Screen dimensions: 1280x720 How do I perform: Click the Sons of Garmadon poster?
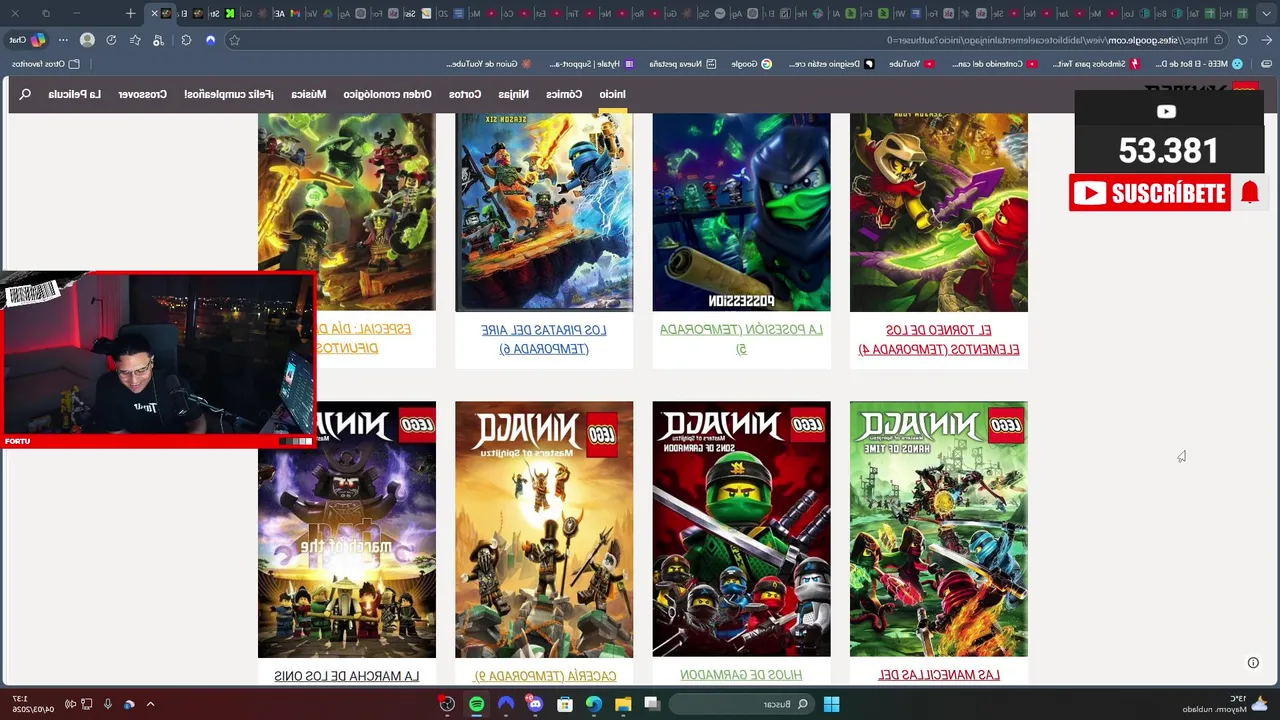(741, 529)
